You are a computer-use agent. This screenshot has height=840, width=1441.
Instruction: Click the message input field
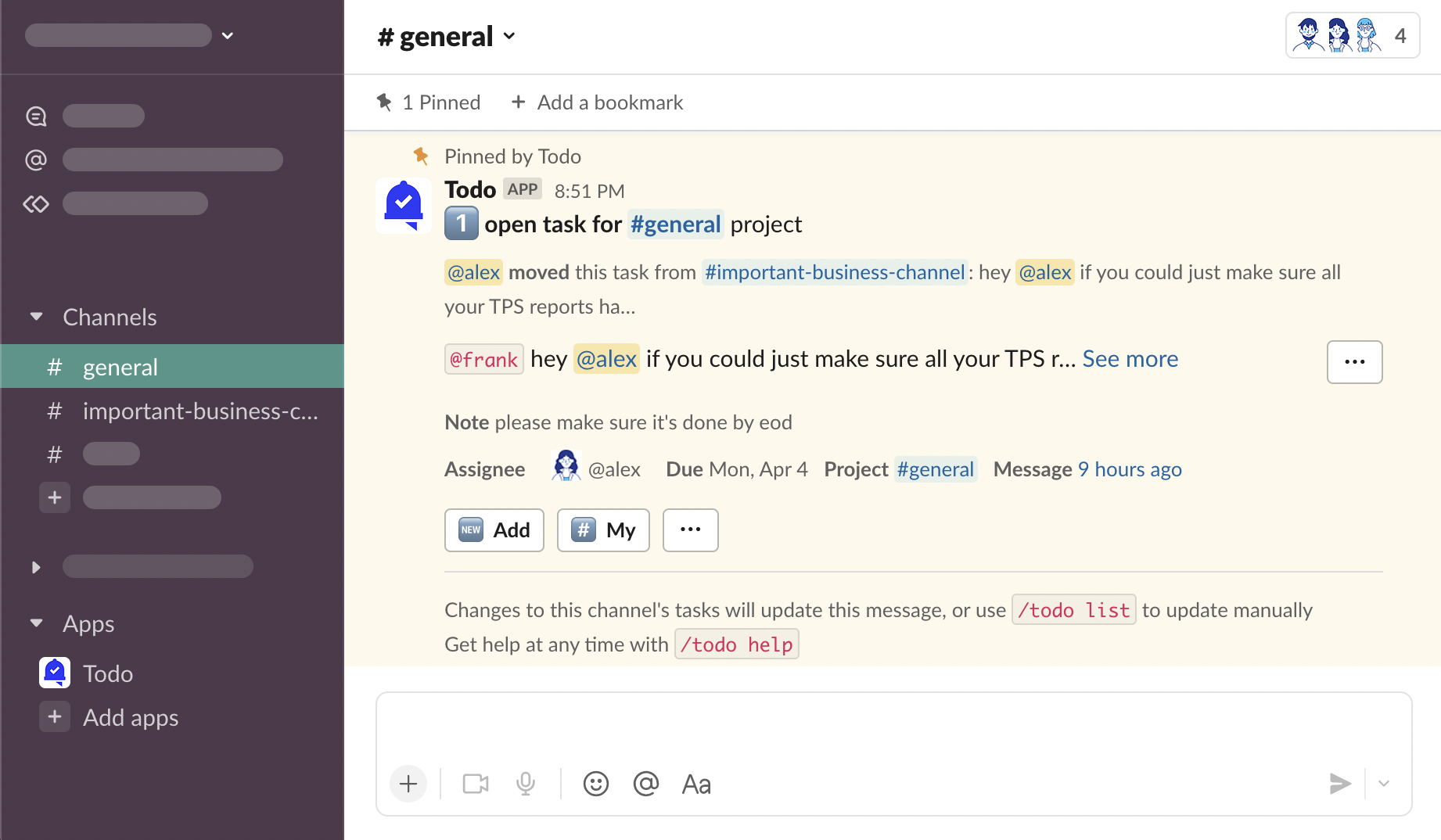892,727
